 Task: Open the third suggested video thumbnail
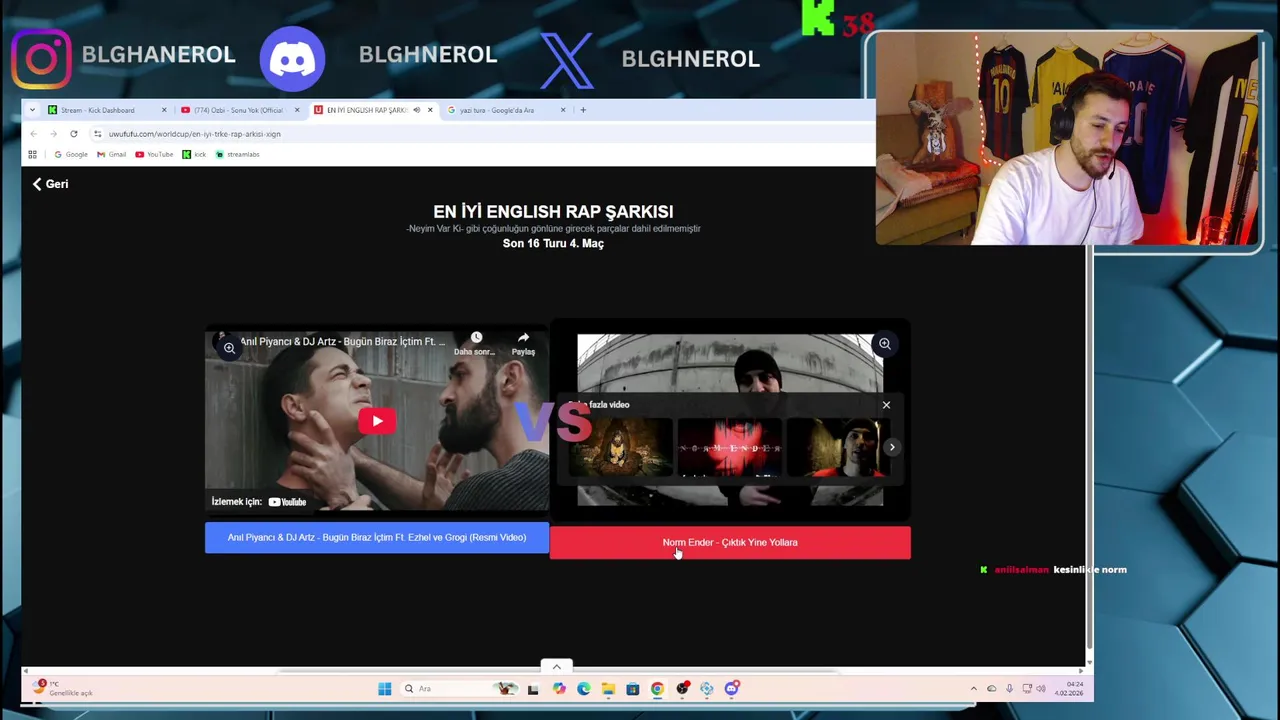click(836, 447)
